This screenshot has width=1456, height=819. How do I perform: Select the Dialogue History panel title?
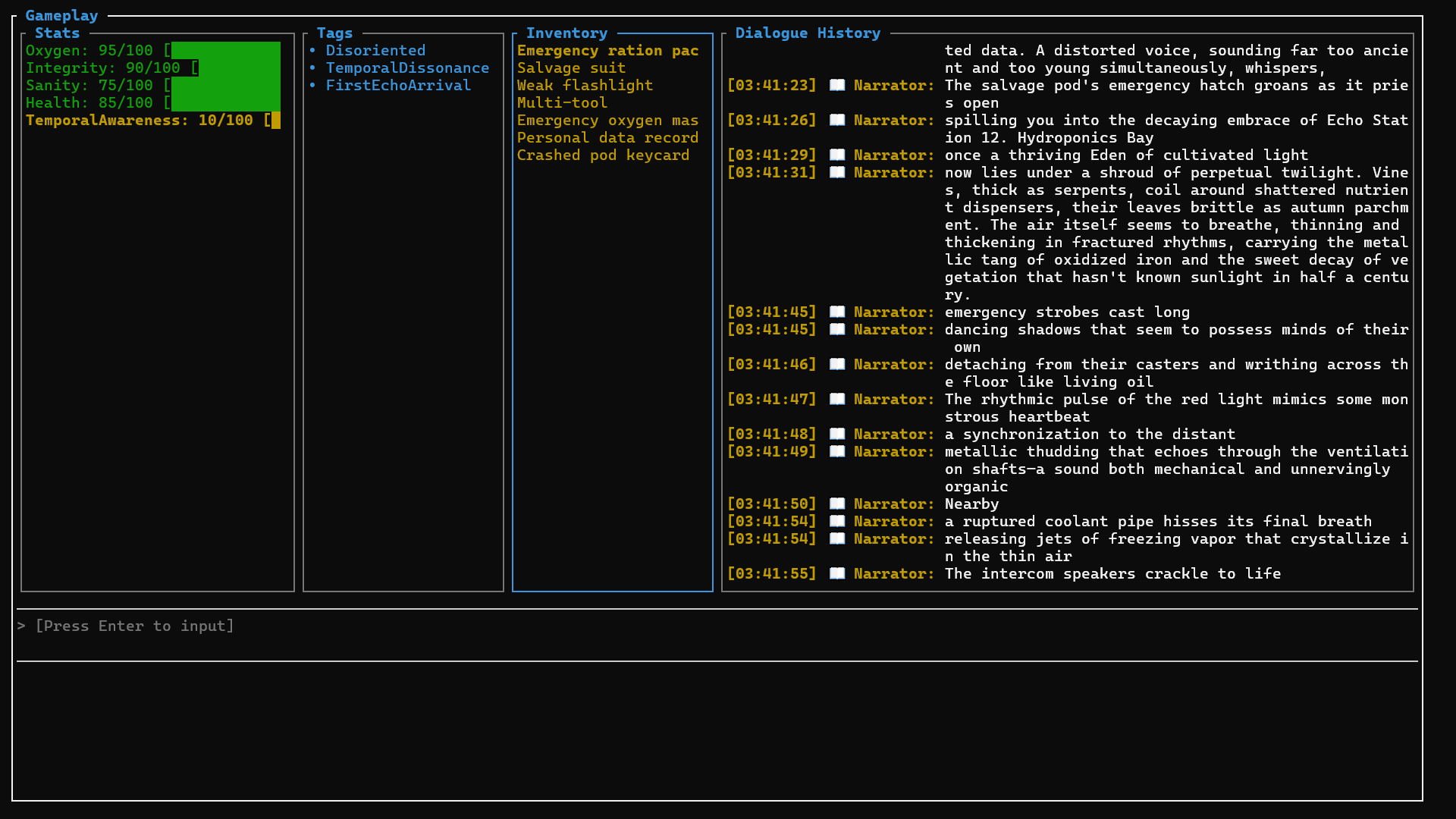808,33
